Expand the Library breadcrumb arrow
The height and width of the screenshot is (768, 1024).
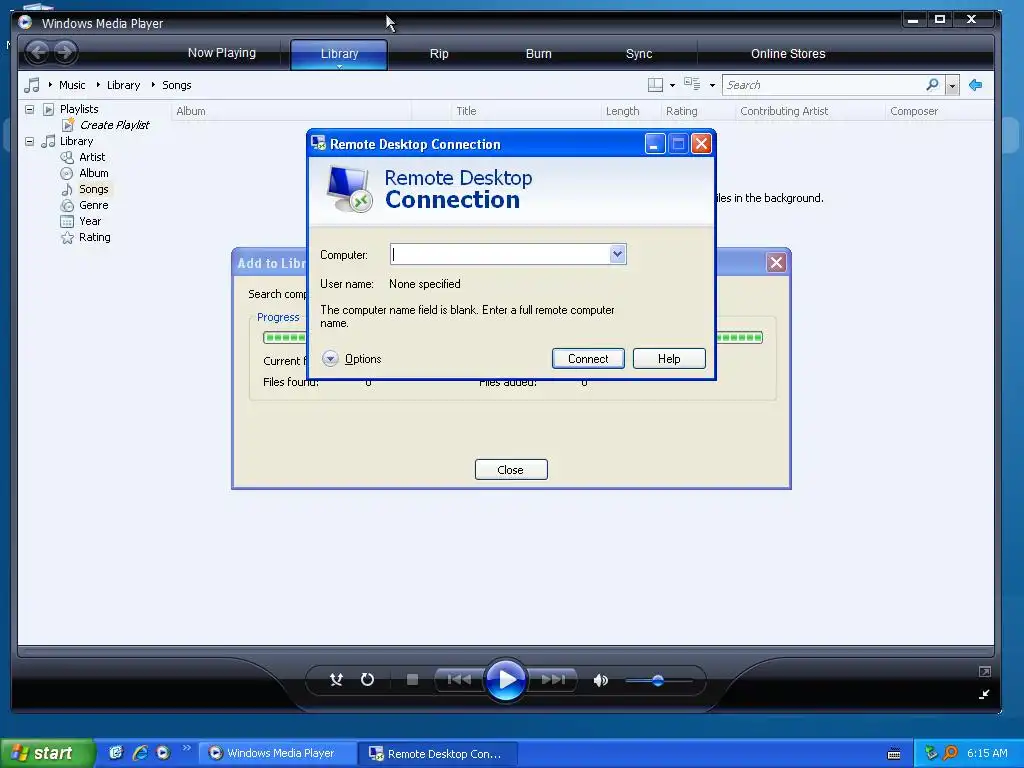(x=98, y=85)
